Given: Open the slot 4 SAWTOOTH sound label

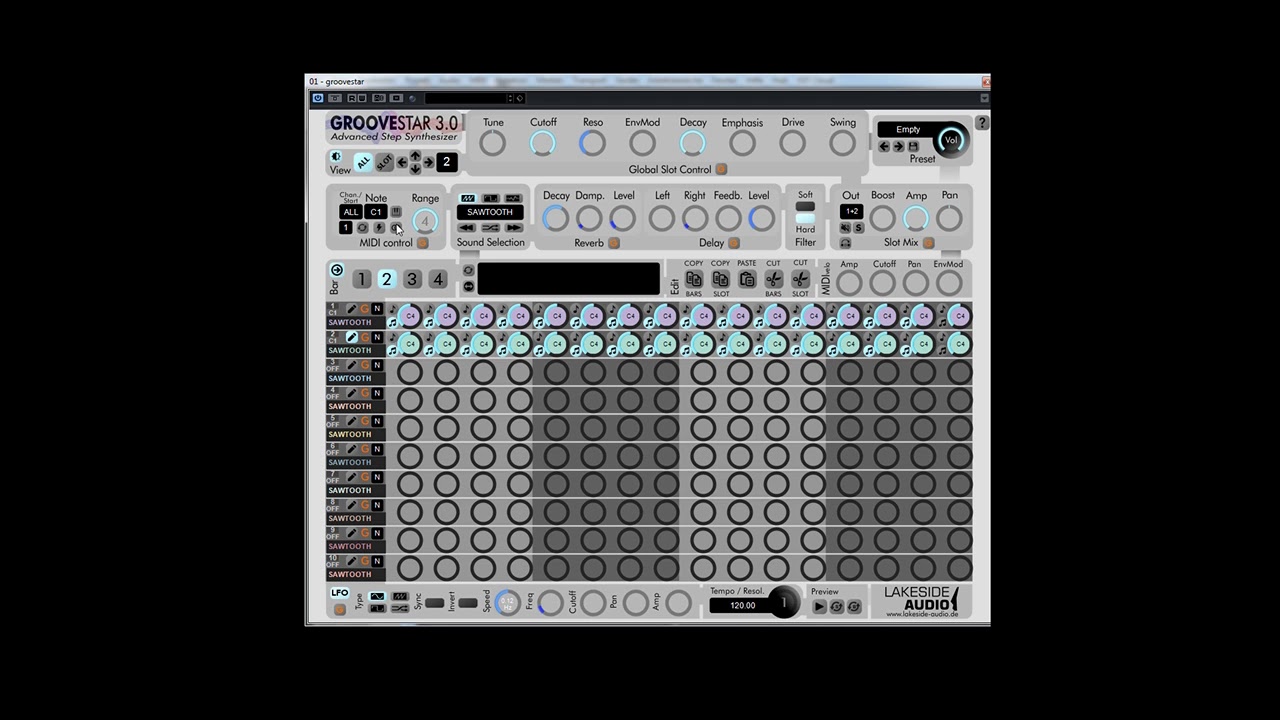Looking at the screenshot, I should (x=349, y=406).
